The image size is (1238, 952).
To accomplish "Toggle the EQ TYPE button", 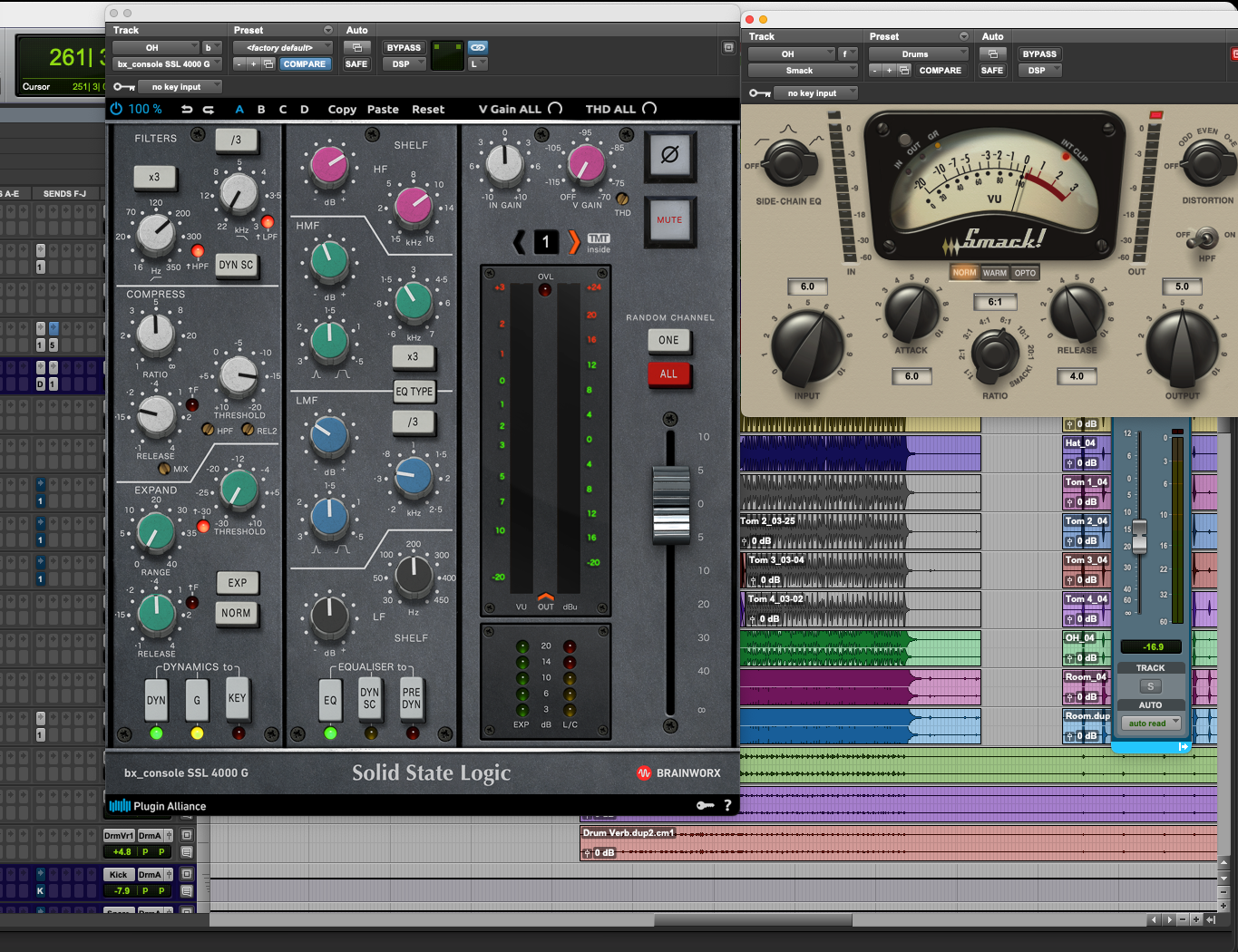I will [414, 392].
